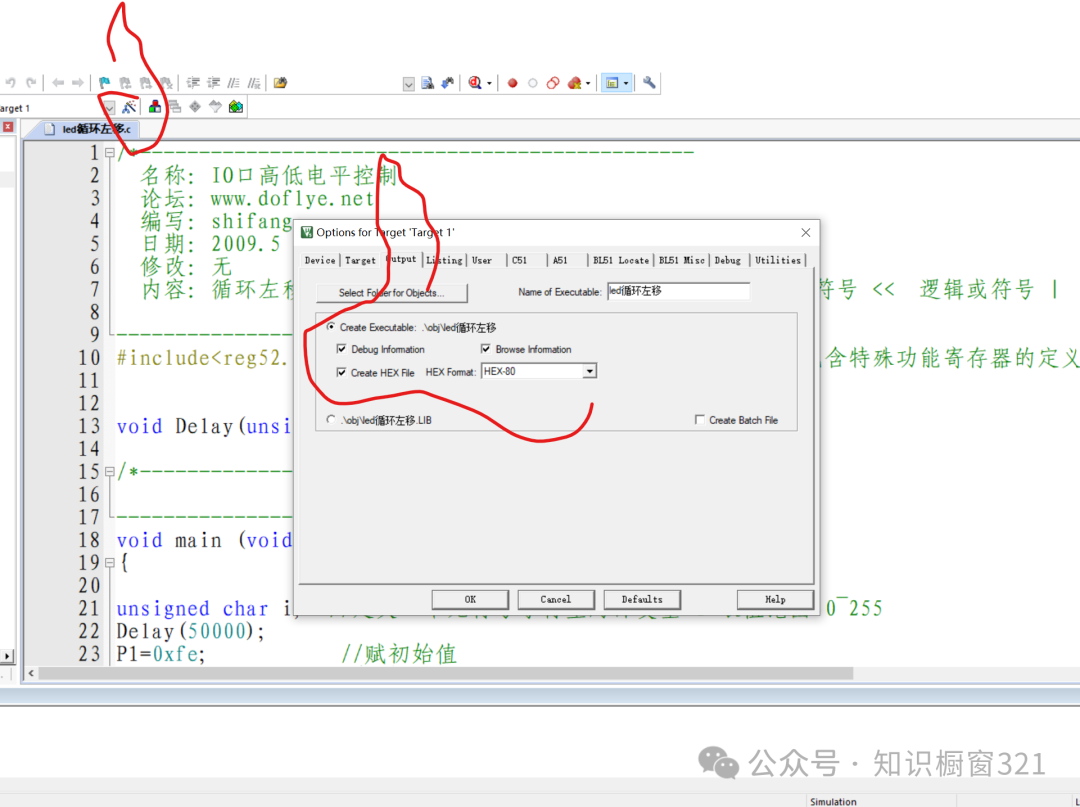1080x807 pixels.
Task: Open the Target 1 selection dropdown
Action: (x=110, y=107)
